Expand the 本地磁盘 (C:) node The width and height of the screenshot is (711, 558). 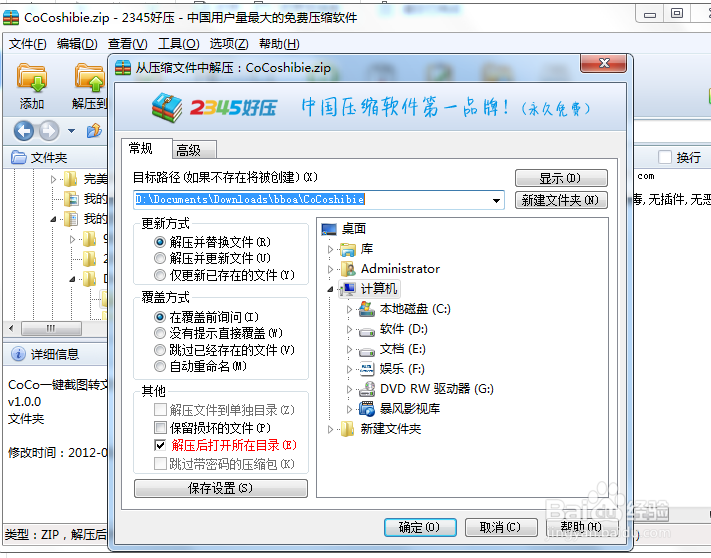(349, 309)
